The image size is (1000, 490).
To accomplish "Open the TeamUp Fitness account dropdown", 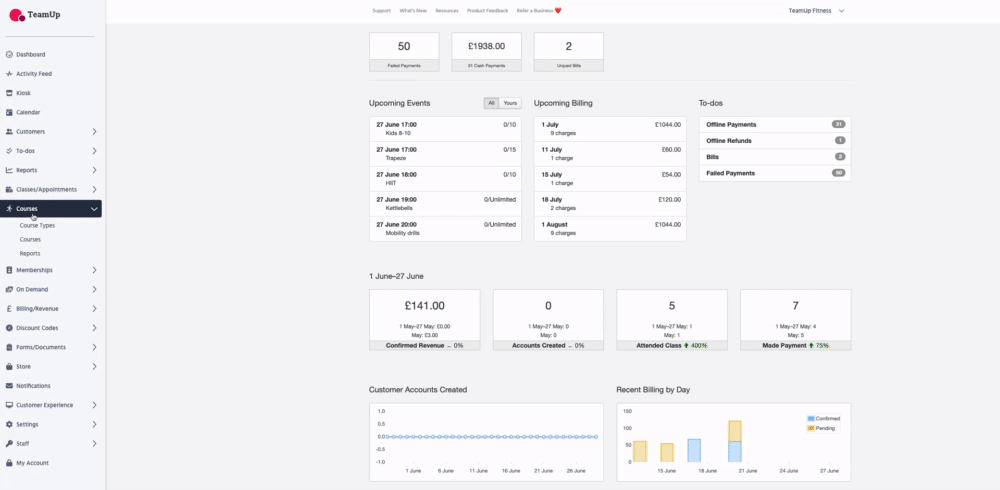I will [816, 10].
